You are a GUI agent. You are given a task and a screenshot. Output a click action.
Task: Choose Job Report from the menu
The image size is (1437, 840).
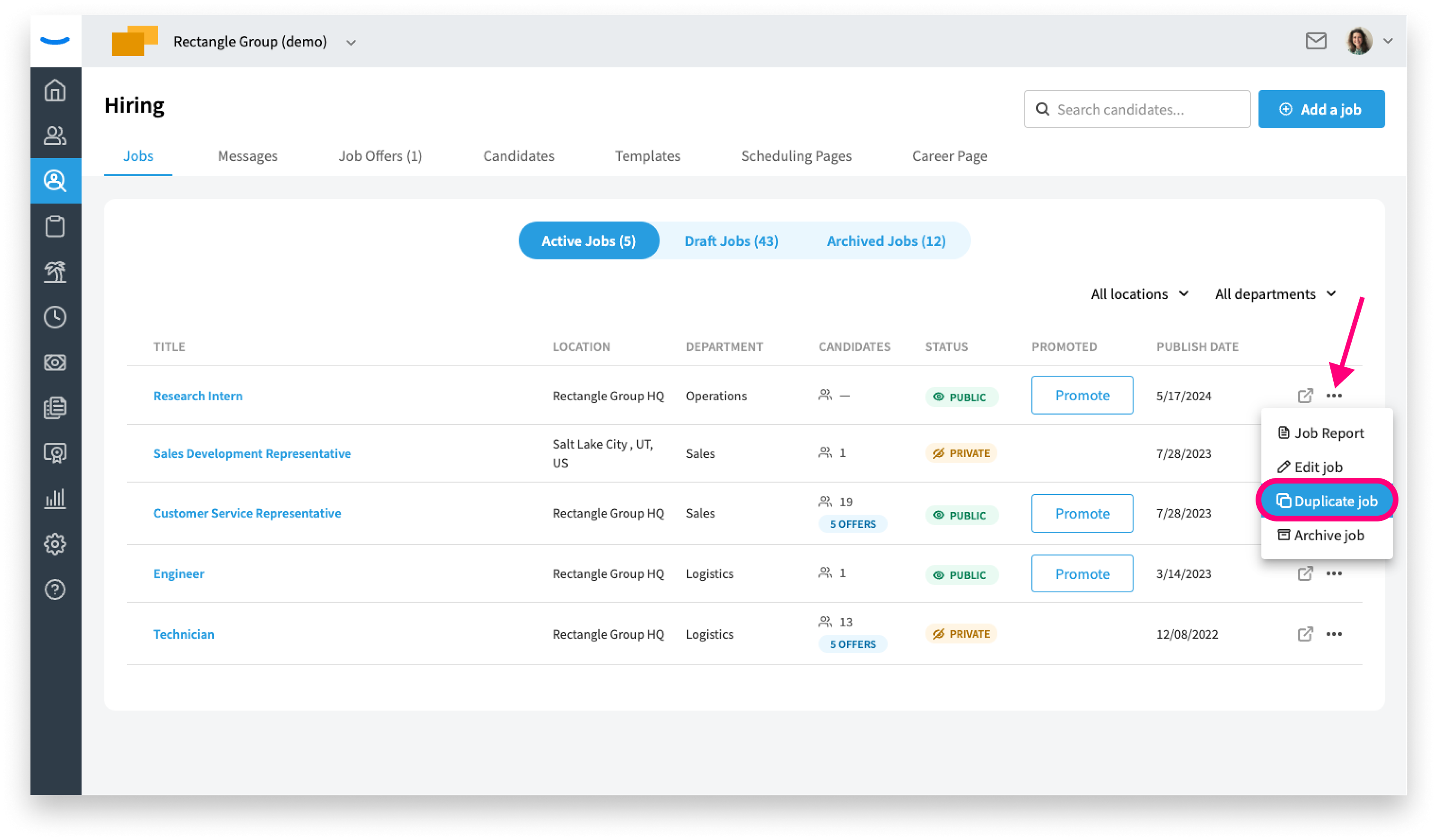pos(1321,433)
